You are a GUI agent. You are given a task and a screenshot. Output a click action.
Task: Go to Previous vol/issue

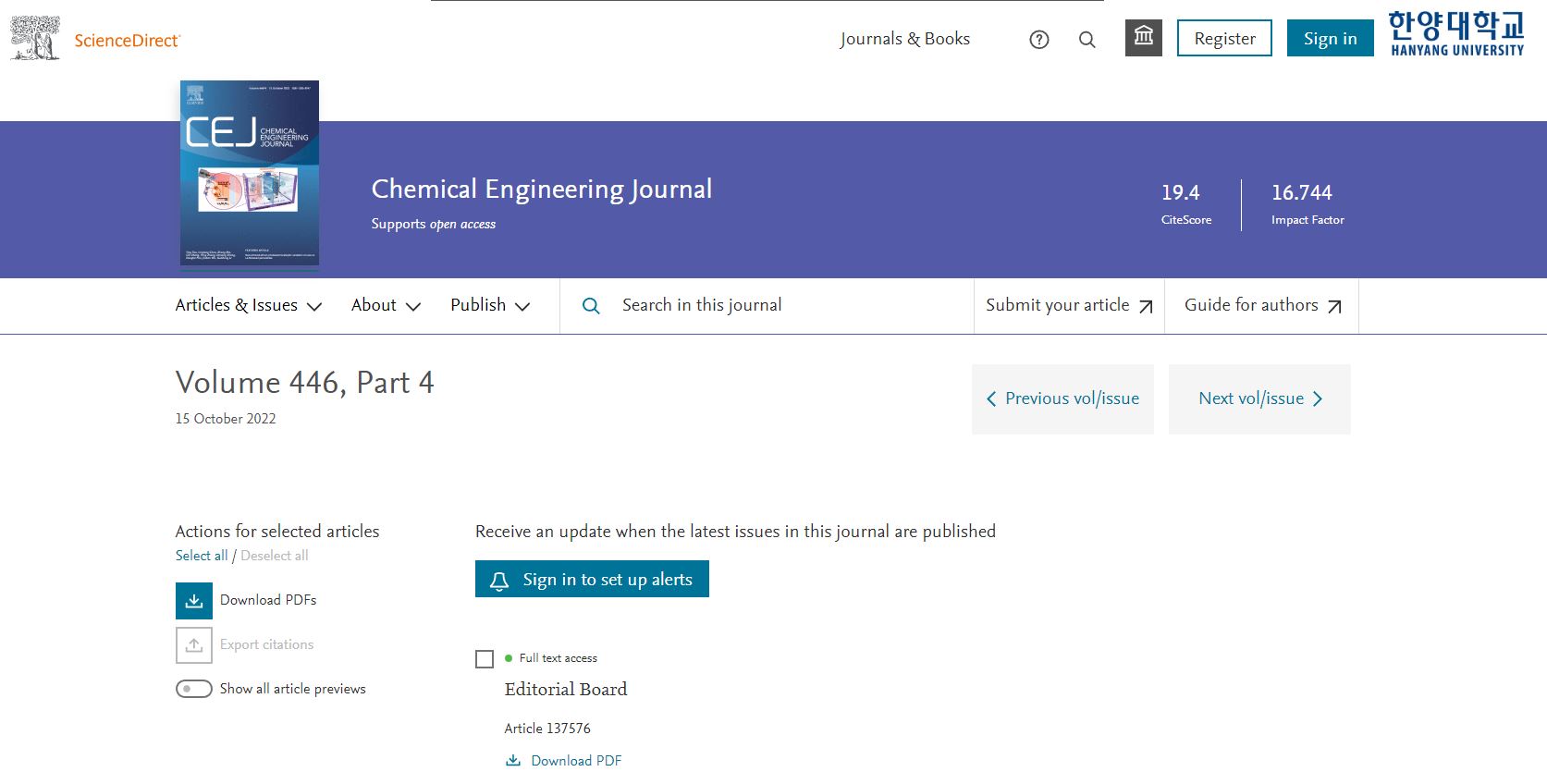(1062, 398)
